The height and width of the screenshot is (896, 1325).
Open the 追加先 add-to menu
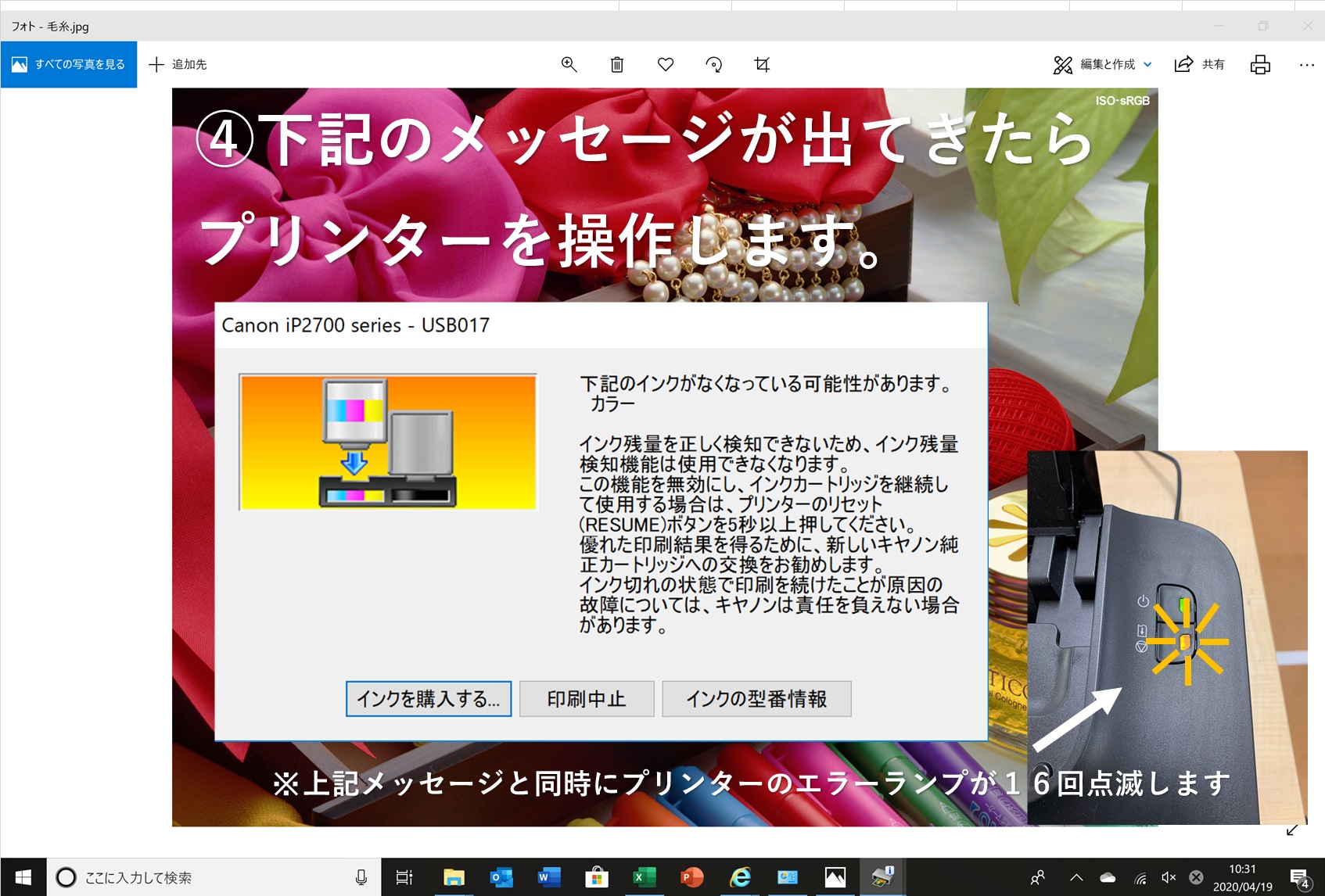[178, 65]
